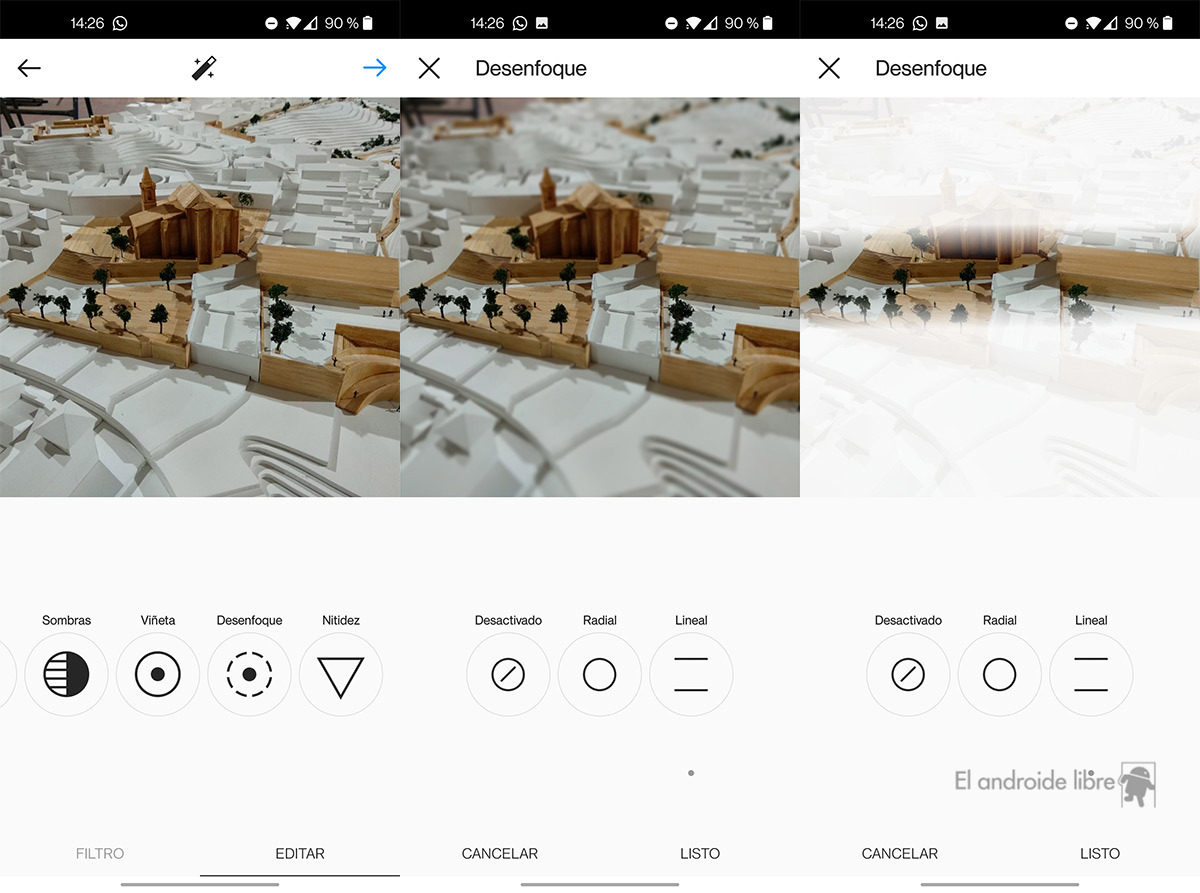Choose Lineal blur in right screen

(1091, 675)
